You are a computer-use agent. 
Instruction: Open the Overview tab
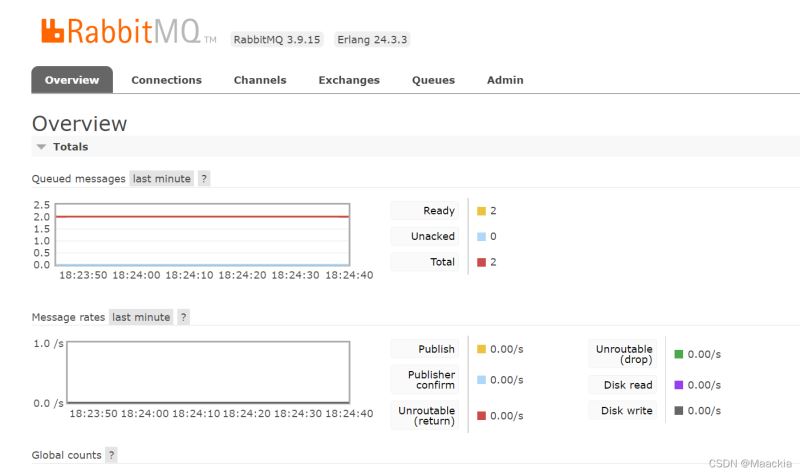pyautogui.click(x=72, y=80)
